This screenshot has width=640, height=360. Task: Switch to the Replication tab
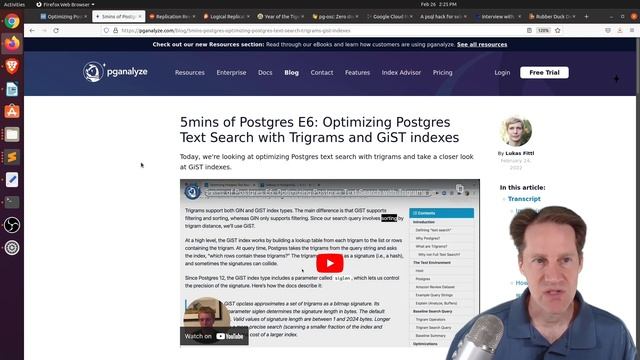tap(172, 16)
